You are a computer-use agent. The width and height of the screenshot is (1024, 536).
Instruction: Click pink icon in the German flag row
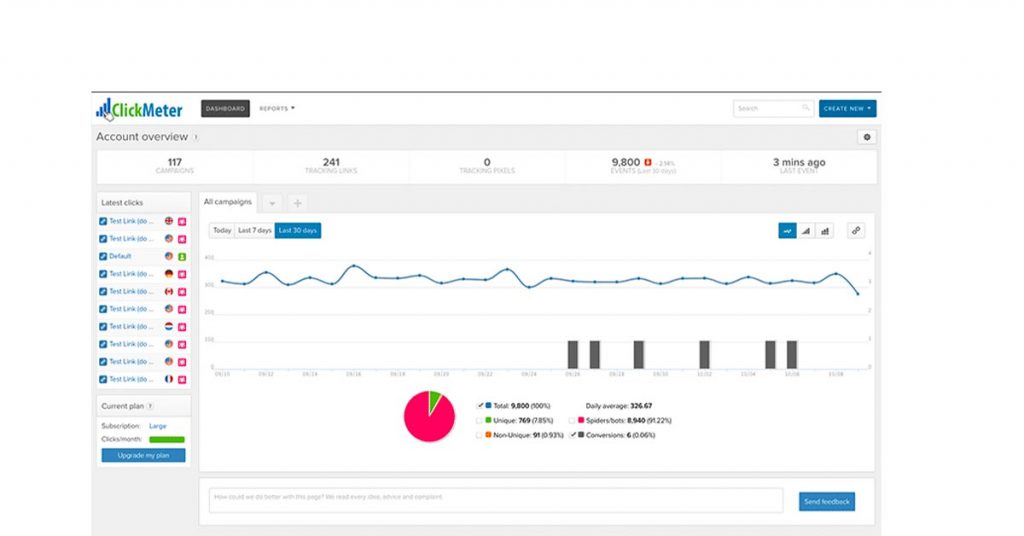click(x=182, y=274)
